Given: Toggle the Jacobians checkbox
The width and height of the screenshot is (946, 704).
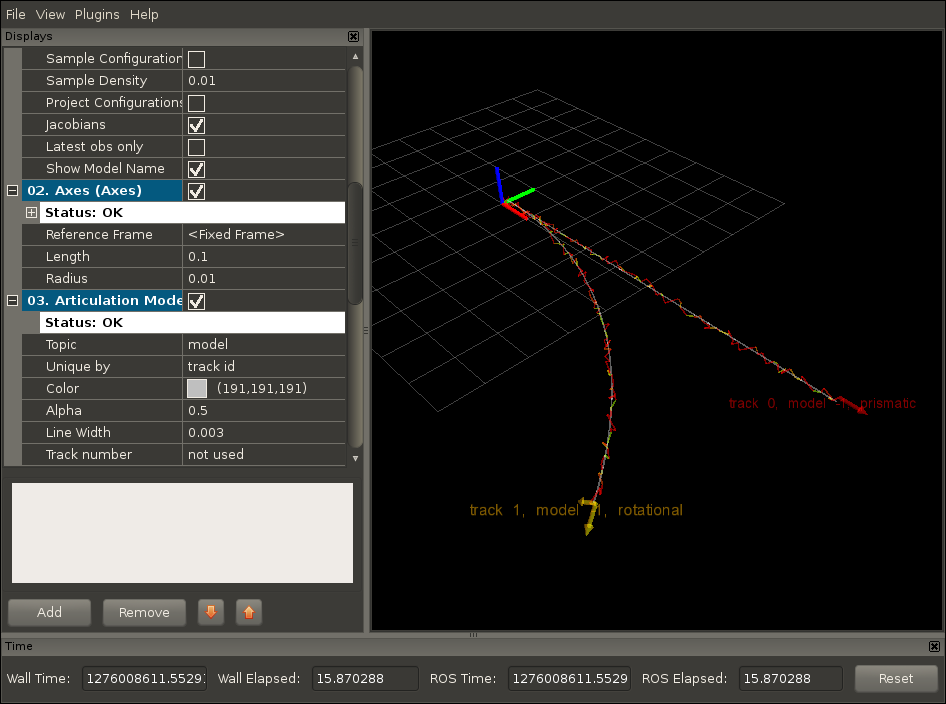Looking at the screenshot, I should [x=197, y=125].
